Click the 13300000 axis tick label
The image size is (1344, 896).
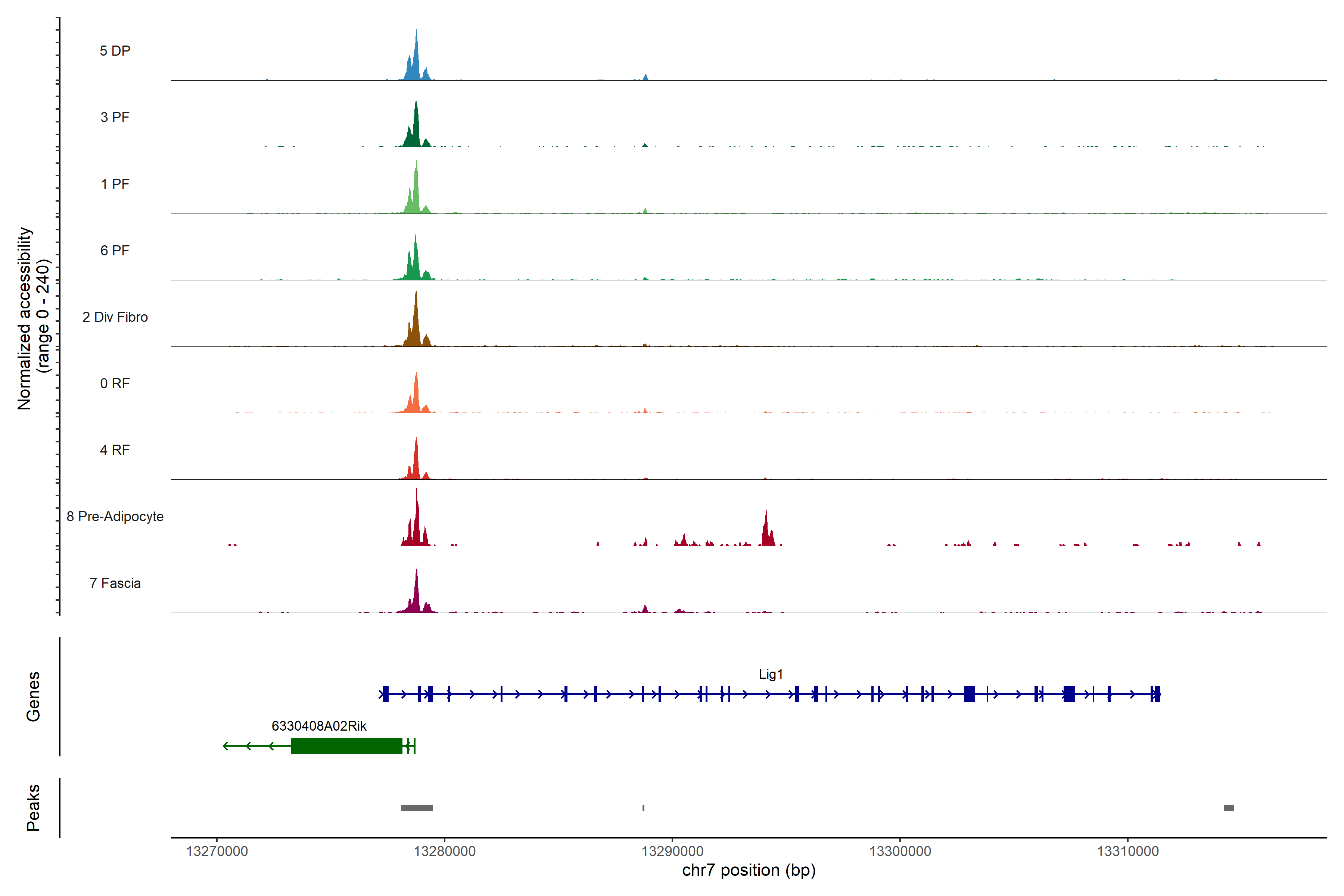[900, 852]
